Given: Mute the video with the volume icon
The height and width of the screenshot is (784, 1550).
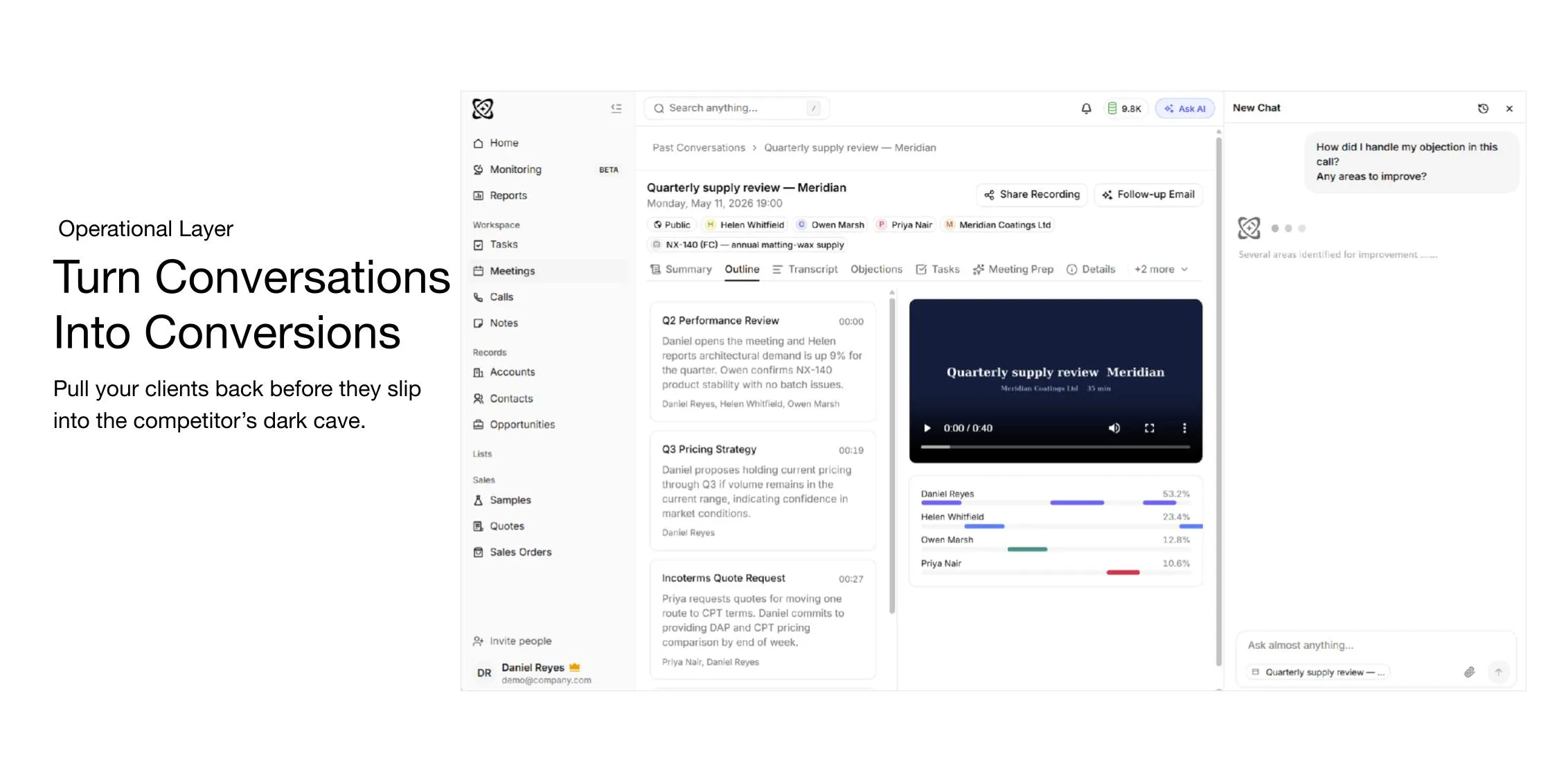Looking at the screenshot, I should pyautogui.click(x=1114, y=428).
